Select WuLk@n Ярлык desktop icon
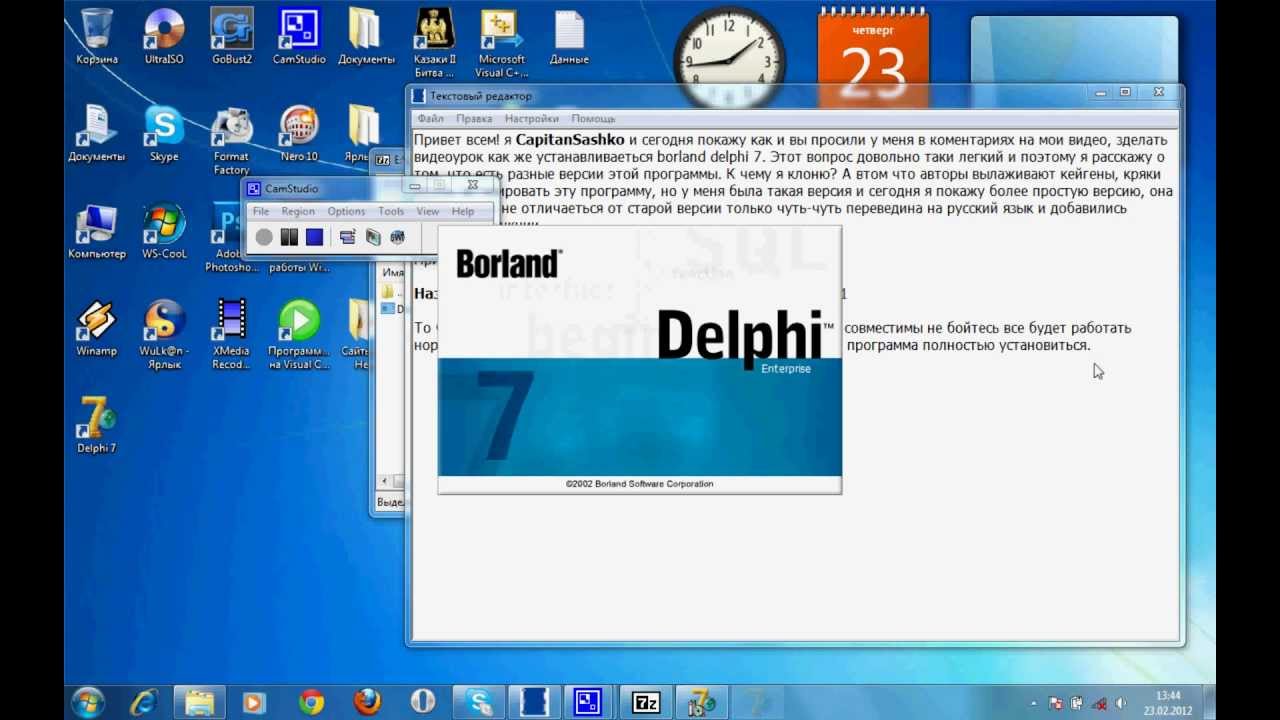The image size is (1280, 720). (x=164, y=336)
